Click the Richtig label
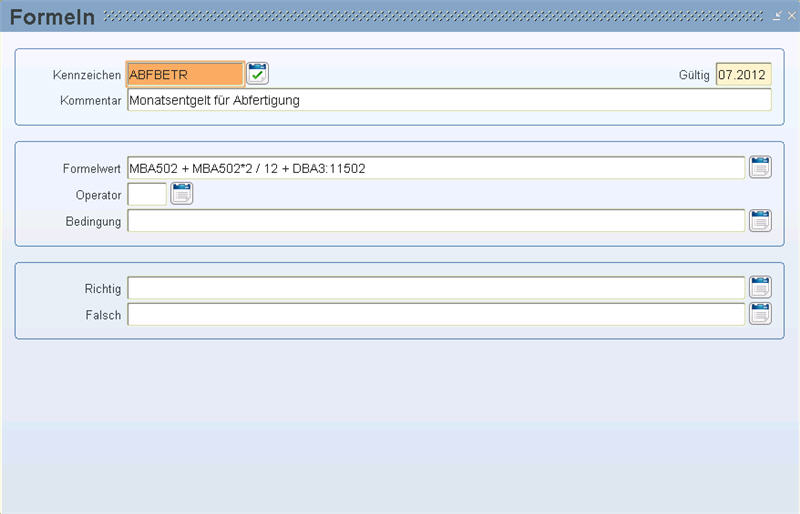800x514 pixels. (103, 289)
